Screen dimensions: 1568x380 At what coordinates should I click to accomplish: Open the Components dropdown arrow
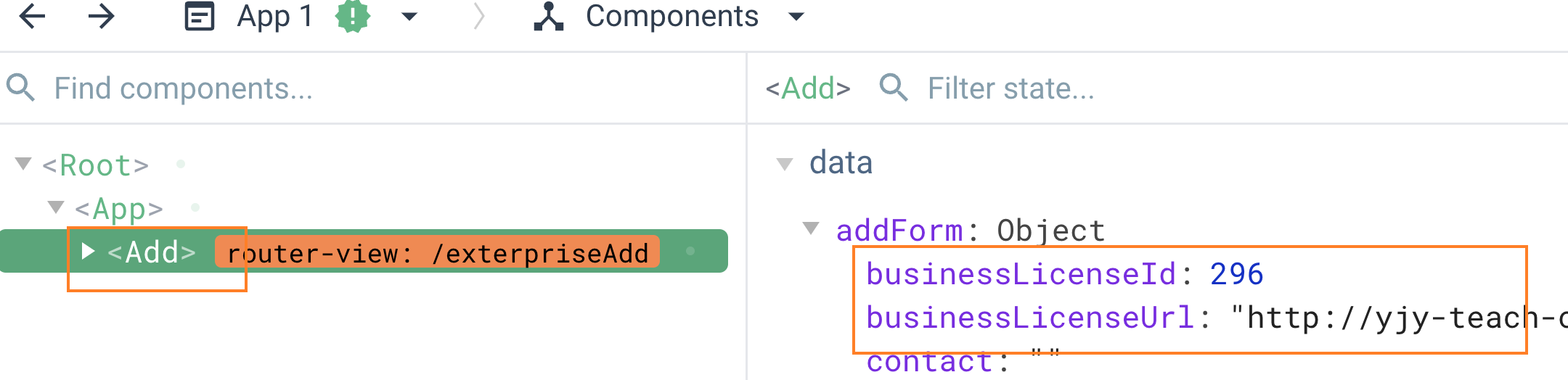(x=796, y=16)
